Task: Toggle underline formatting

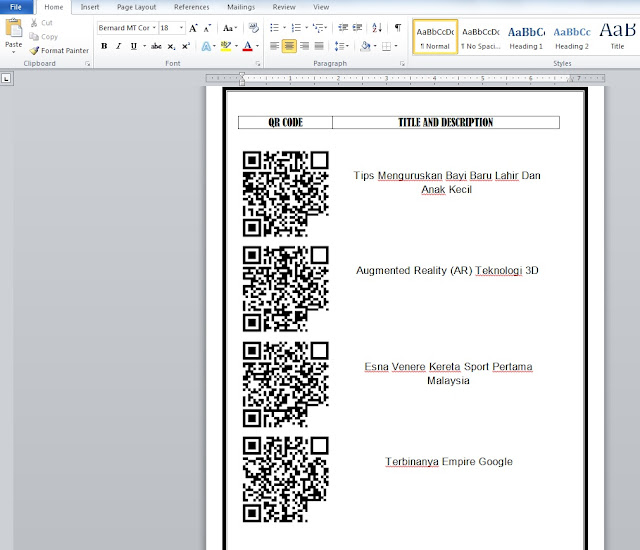Action: (x=133, y=46)
